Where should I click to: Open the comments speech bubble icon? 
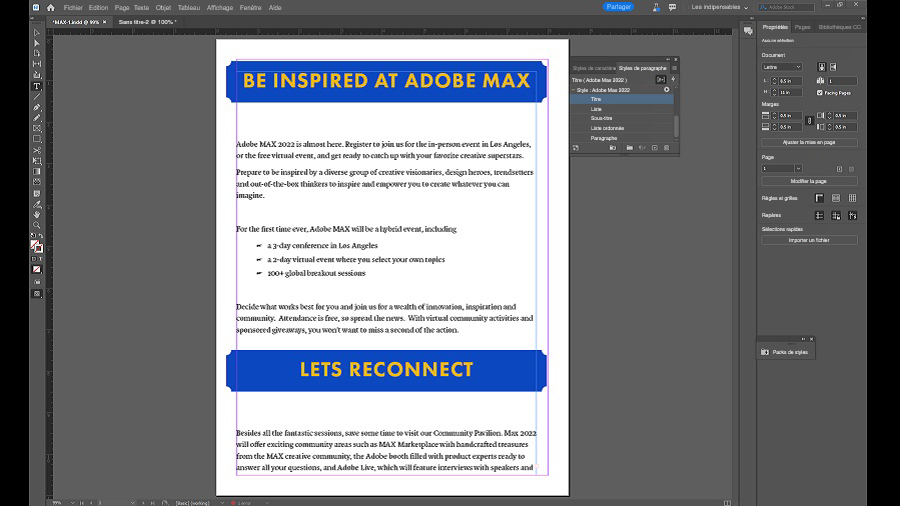click(x=672, y=7)
